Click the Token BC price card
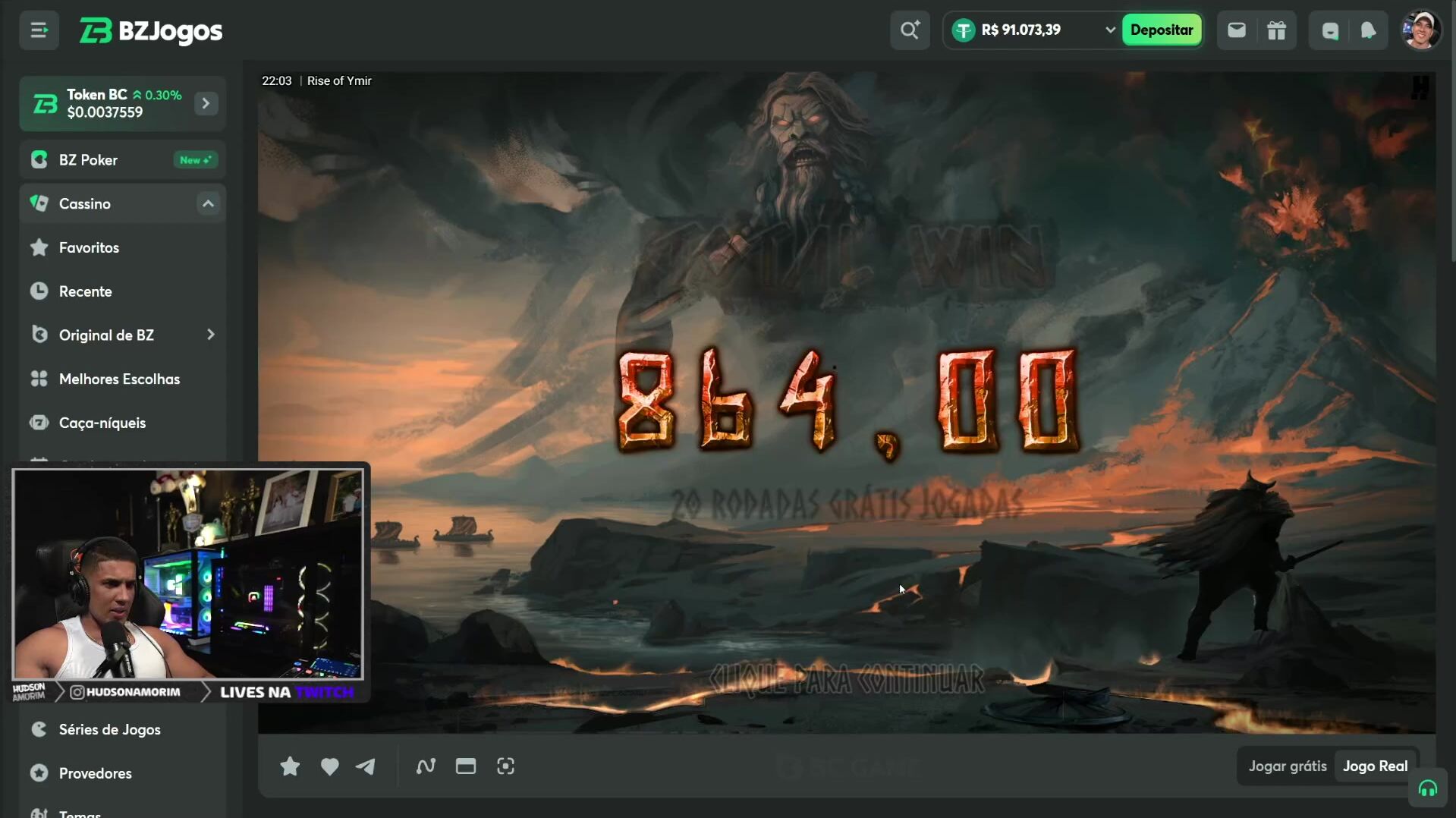The height and width of the screenshot is (818, 1456). click(122, 103)
